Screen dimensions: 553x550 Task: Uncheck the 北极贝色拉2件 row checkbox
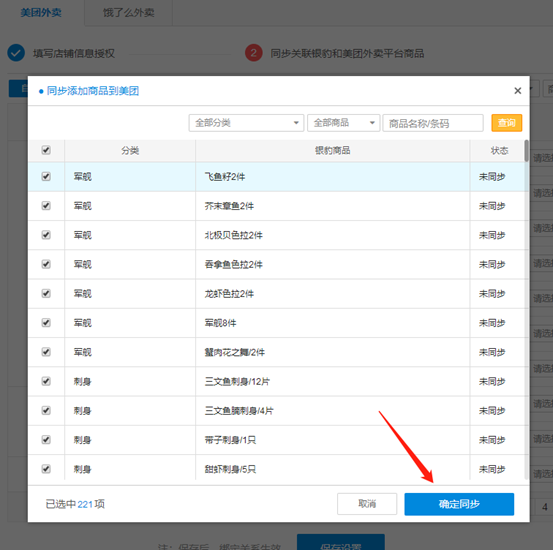tap(46, 235)
